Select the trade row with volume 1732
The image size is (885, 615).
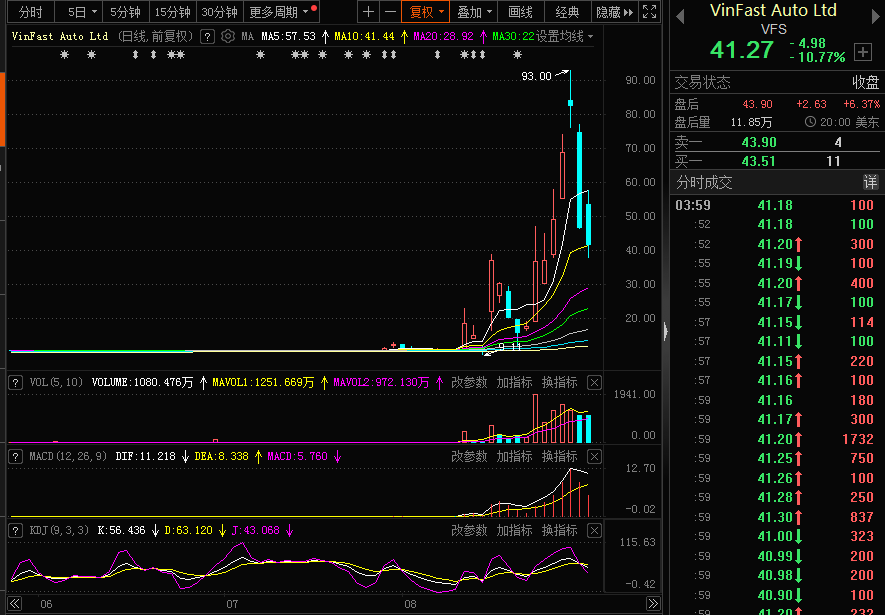777,439
